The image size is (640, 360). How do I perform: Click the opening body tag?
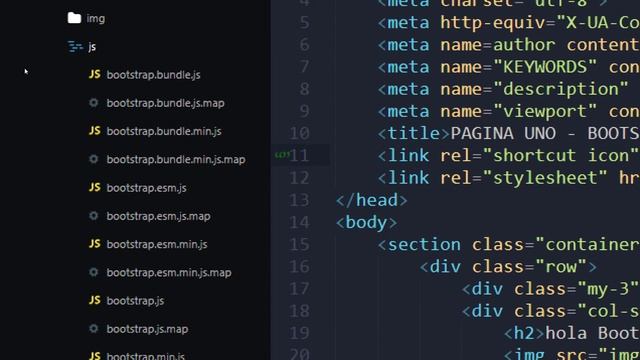366,222
